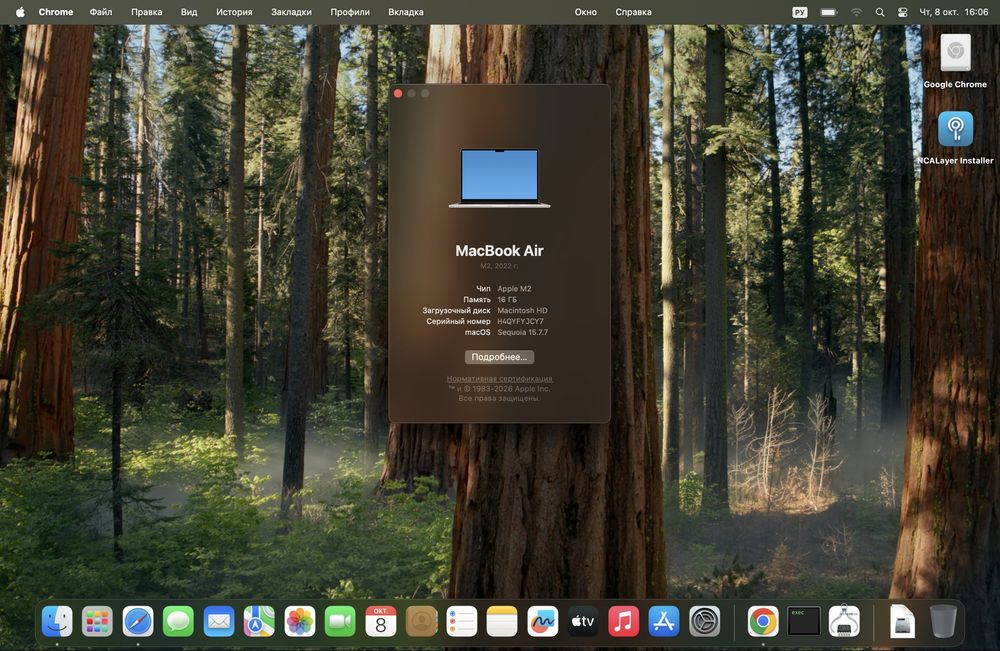Open the Файл menu
The width and height of the screenshot is (1000, 651).
[101, 12]
